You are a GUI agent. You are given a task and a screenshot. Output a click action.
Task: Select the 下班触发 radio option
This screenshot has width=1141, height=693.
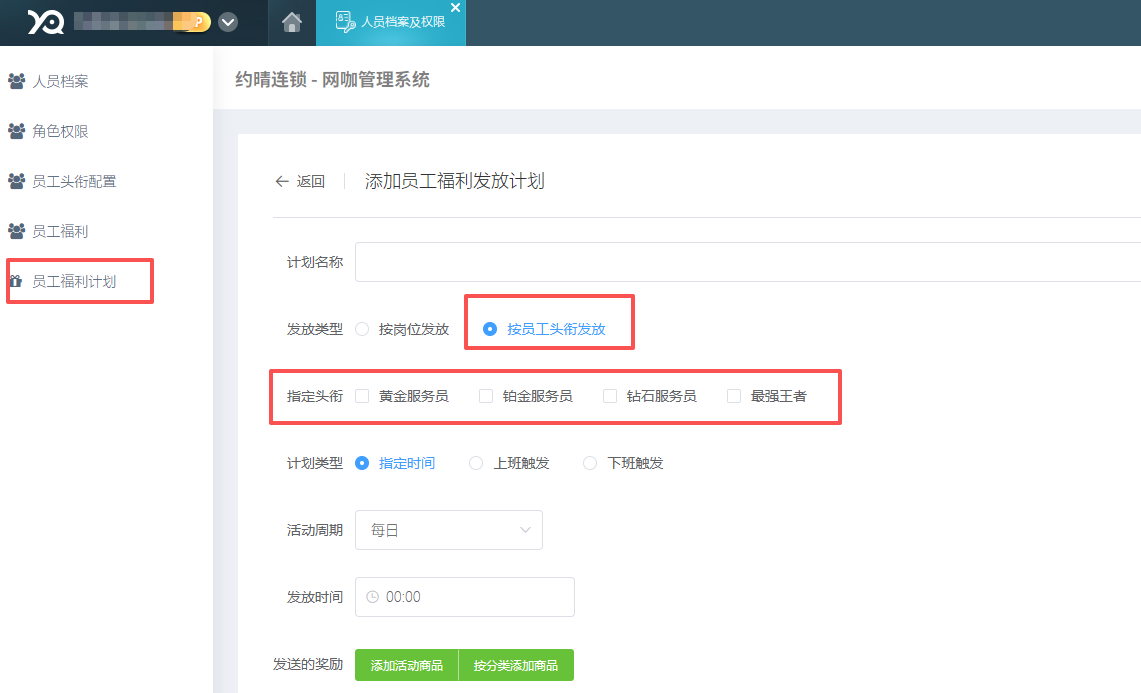589,463
